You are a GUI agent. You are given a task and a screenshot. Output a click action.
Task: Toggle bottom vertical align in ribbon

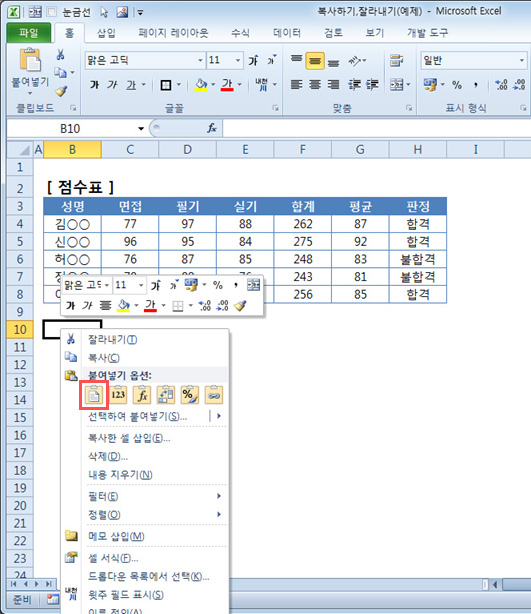333,62
